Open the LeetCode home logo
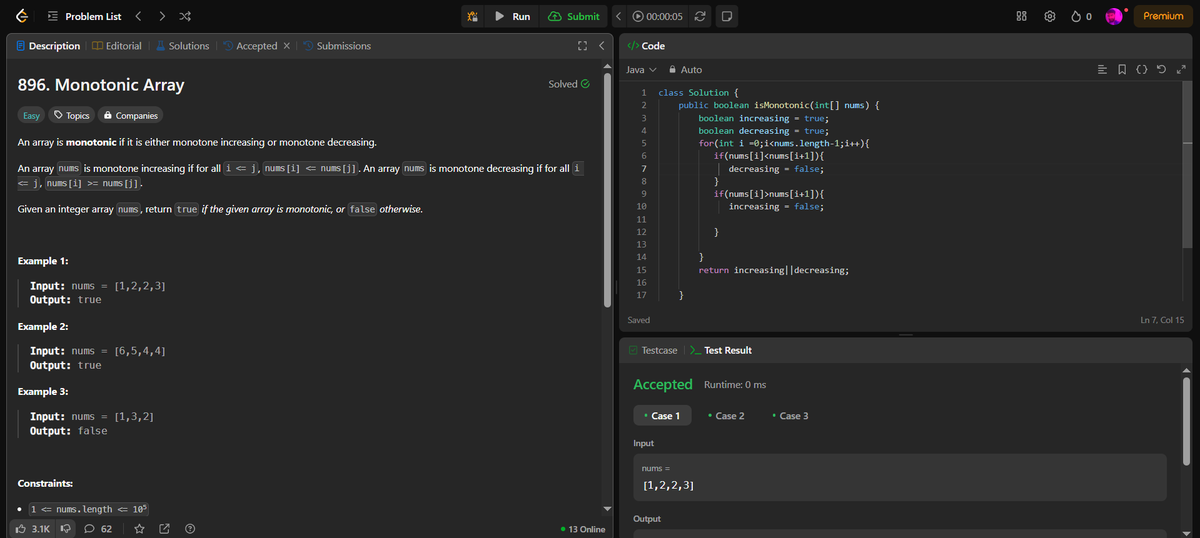 pos(21,16)
